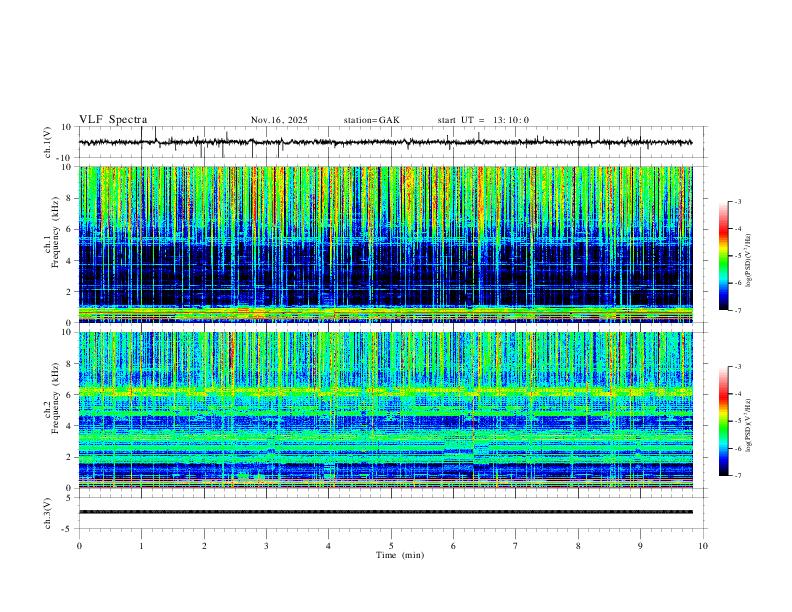
Task: Click the "5" tick on ch.3(V) axis
Action: [69, 498]
